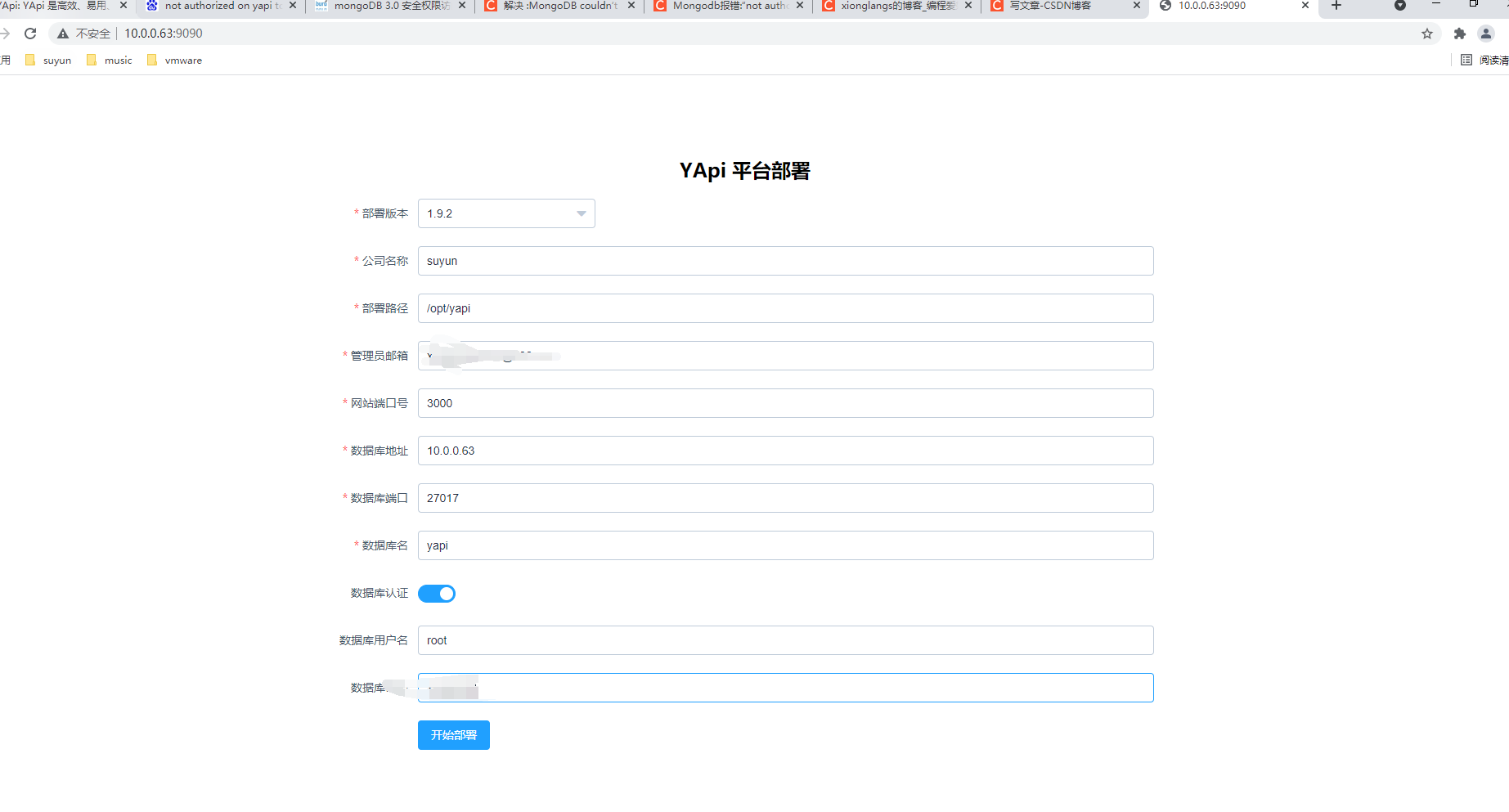Focus the 管理员邮箱 input field
1509x812 pixels.
click(x=786, y=356)
